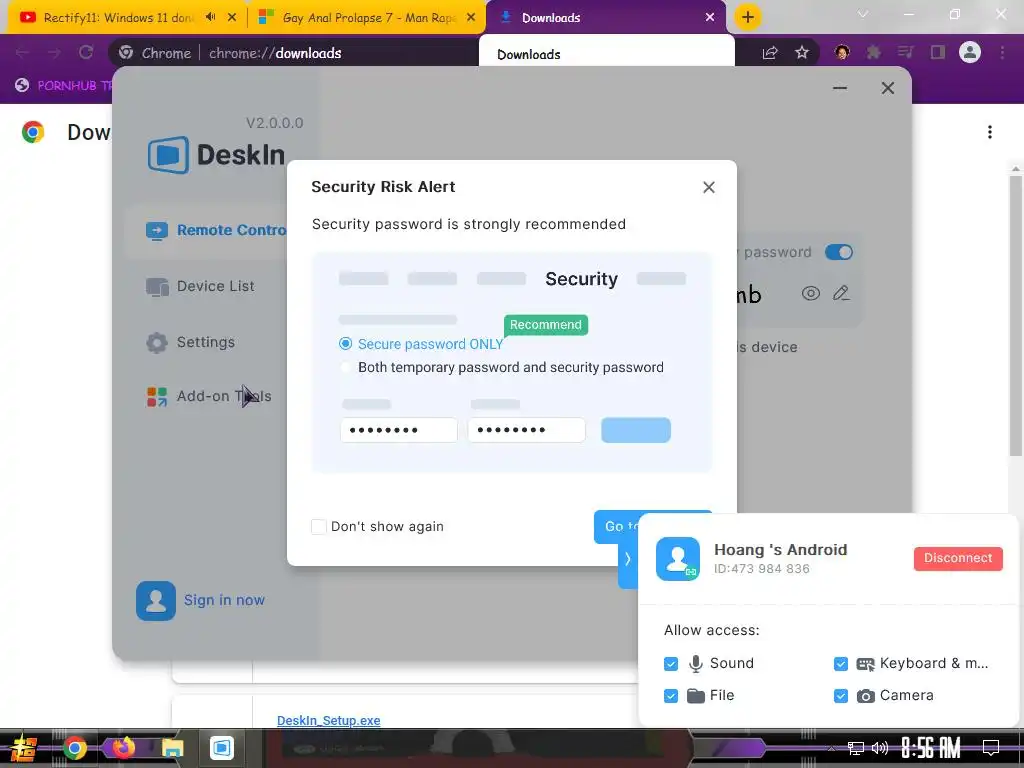This screenshot has width=1024, height=768.
Task: Select Both temporary and security password option
Action: (345, 367)
